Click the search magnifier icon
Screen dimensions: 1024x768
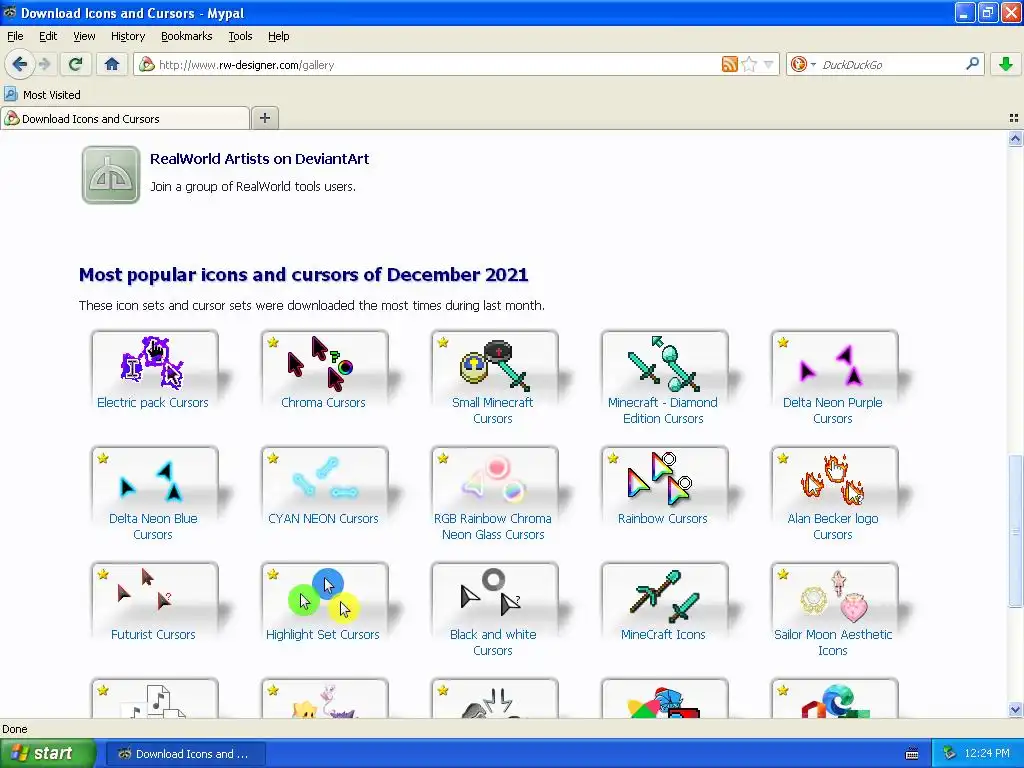(x=972, y=64)
